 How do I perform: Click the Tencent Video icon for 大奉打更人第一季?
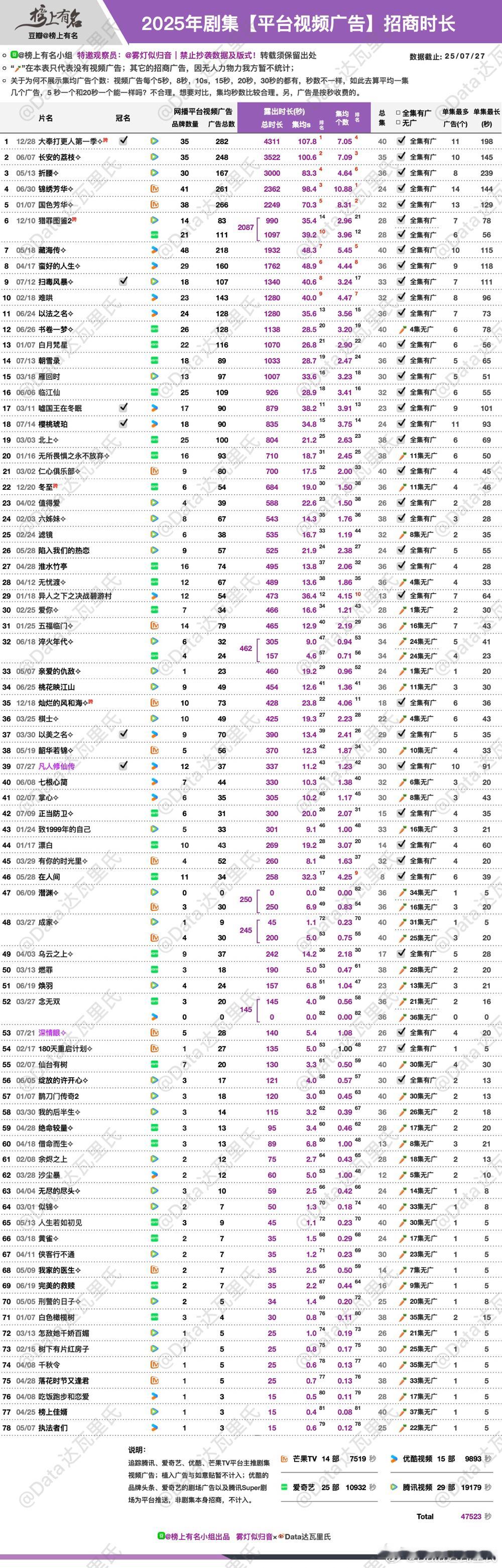pos(155,141)
